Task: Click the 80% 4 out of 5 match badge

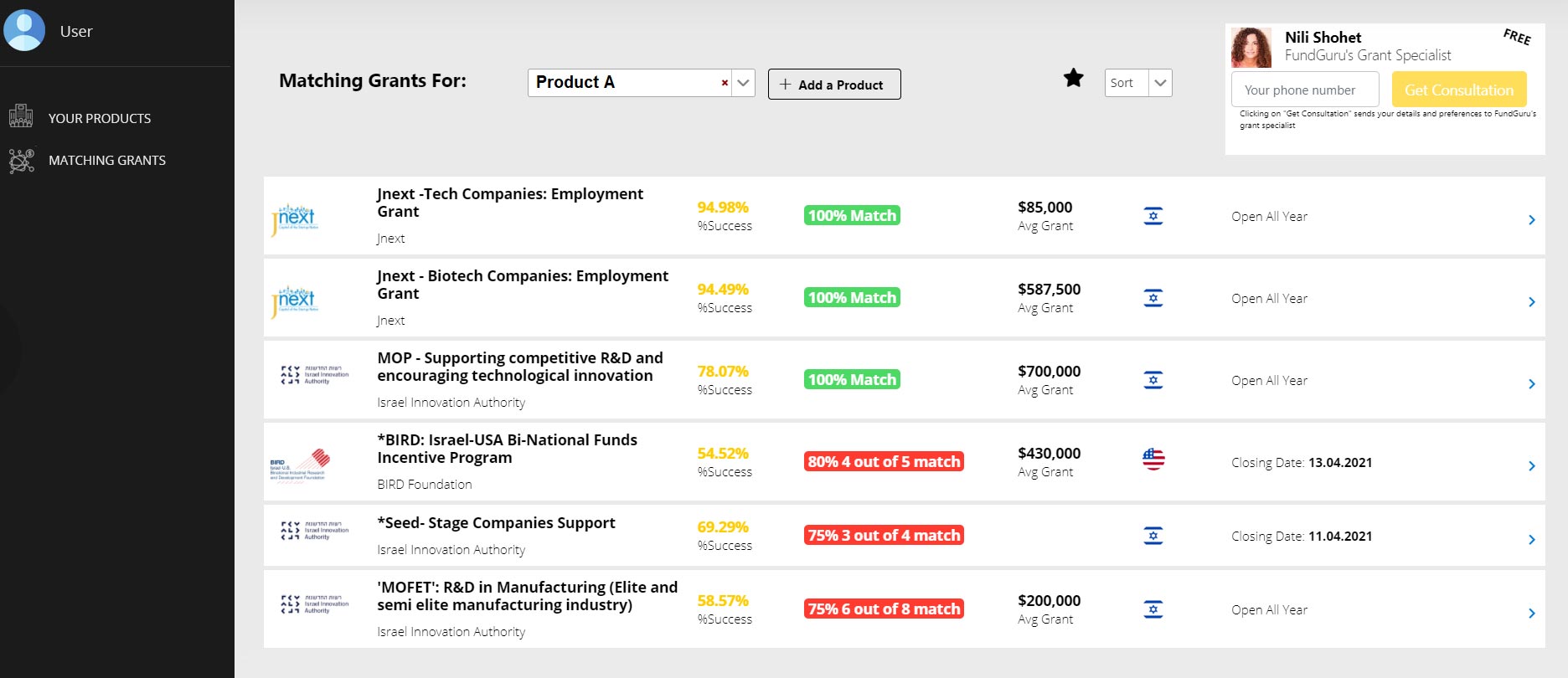Action: 884,462
